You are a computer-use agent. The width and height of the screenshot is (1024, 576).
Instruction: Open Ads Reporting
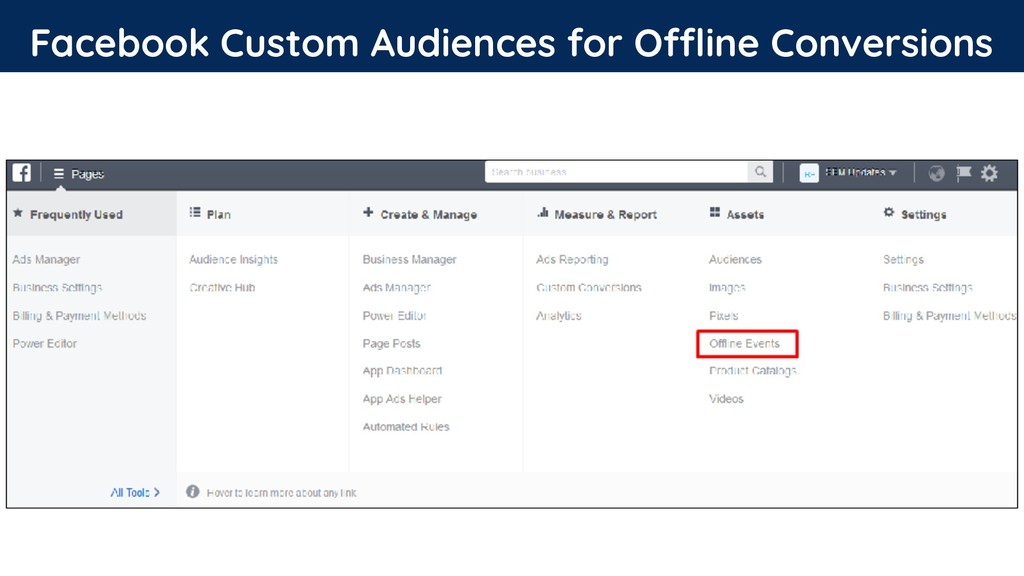coord(572,259)
